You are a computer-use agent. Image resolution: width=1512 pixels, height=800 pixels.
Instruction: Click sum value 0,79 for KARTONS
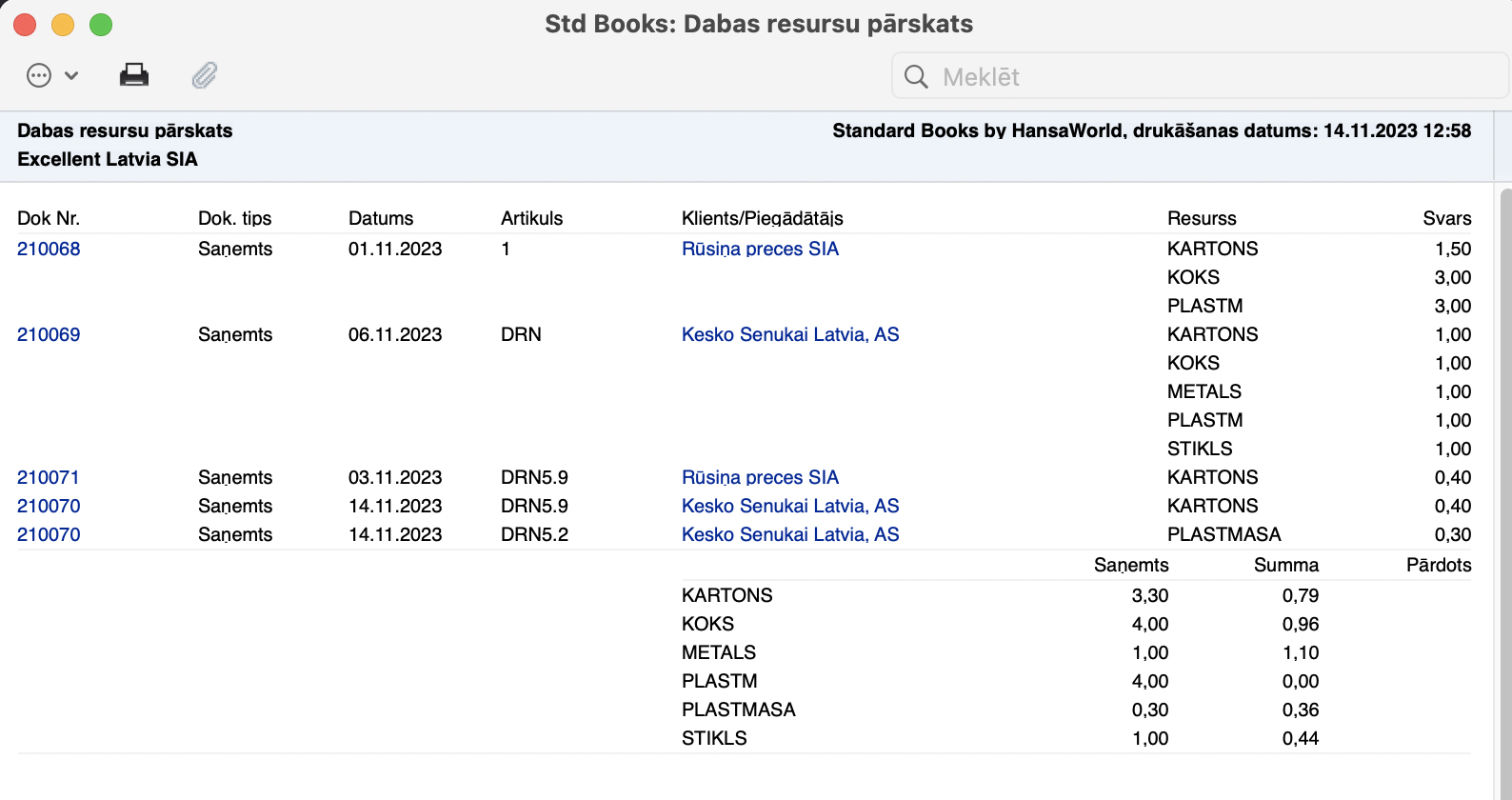(1301, 595)
